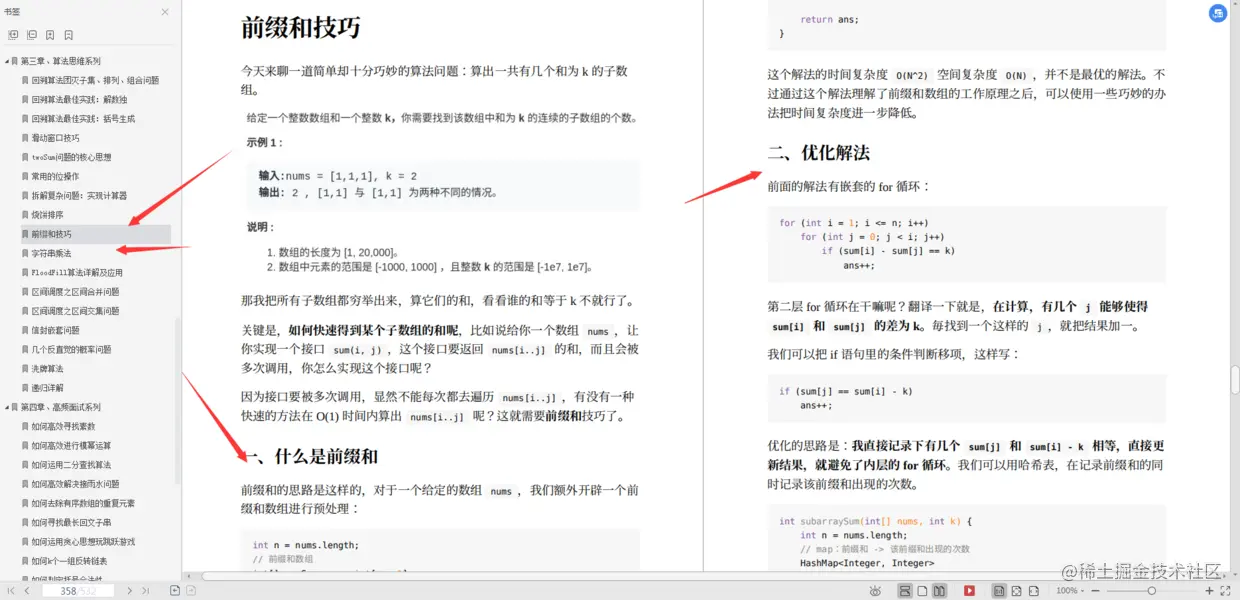This screenshot has width=1240, height=600.
Task: Collapse all bookmarks with the minus icon
Action: (x=32, y=35)
